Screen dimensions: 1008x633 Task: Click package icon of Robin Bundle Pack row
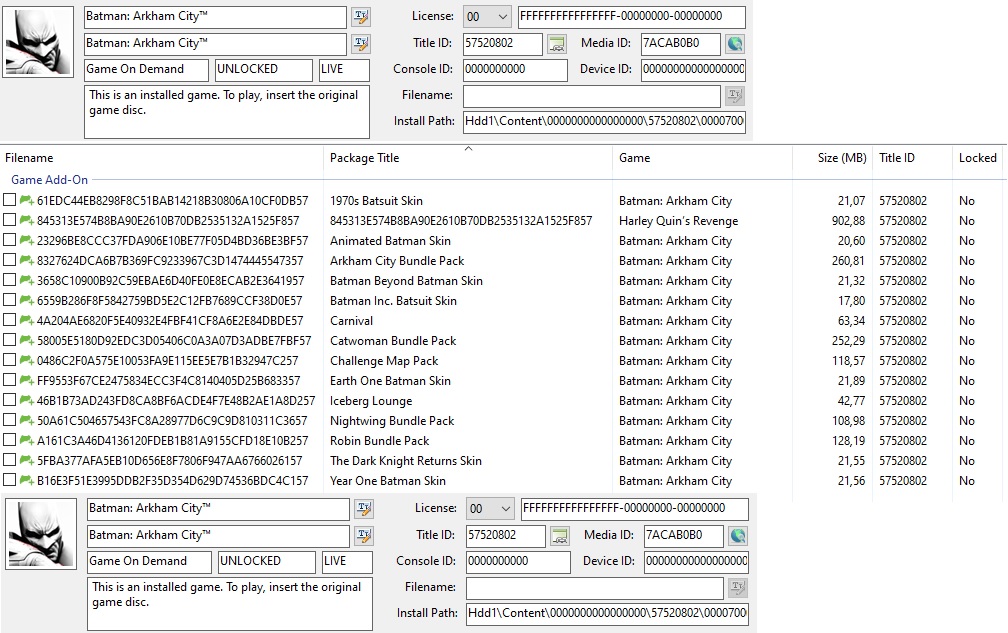click(26, 440)
